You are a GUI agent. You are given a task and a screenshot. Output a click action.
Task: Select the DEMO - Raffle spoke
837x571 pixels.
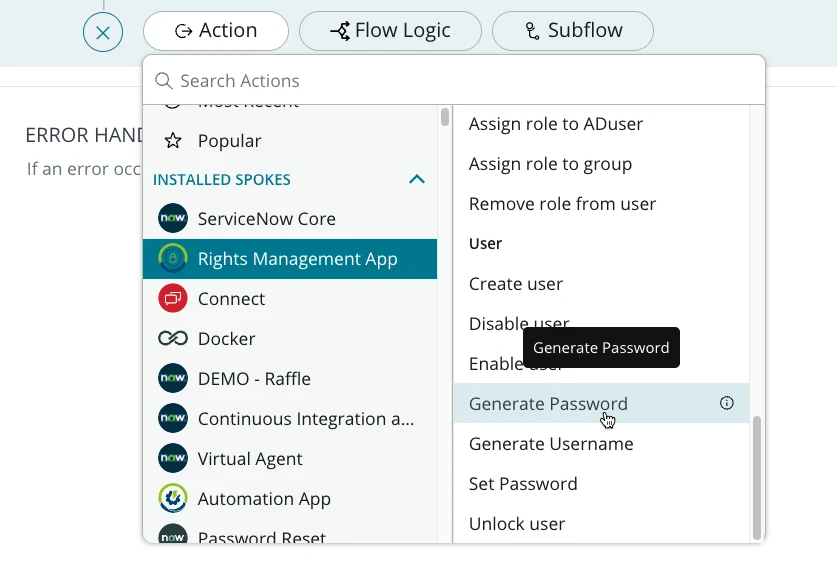(x=290, y=379)
